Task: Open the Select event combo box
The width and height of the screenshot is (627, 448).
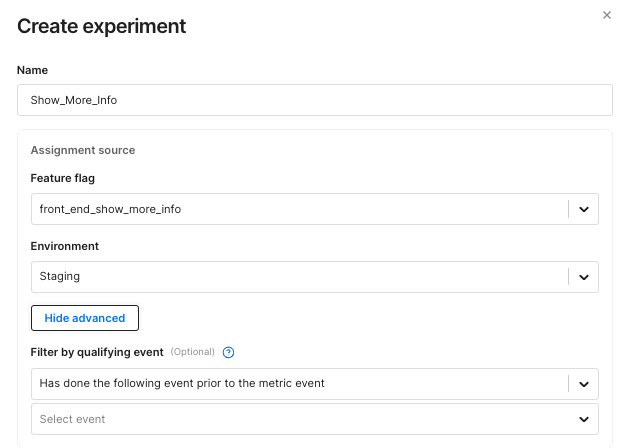Action: [x=300, y=419]
